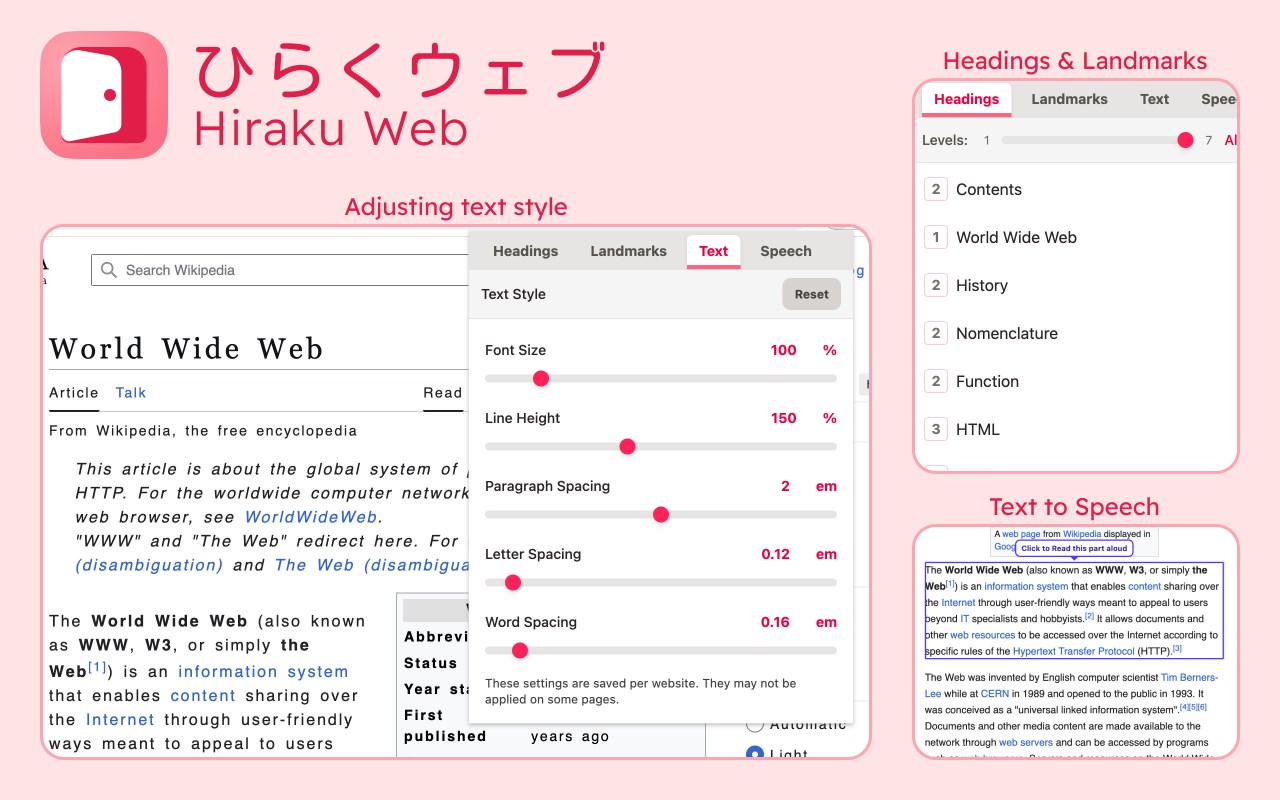Click the 'World Wide Web' page title
This screenshot has height=800, width=1280.
186,348
